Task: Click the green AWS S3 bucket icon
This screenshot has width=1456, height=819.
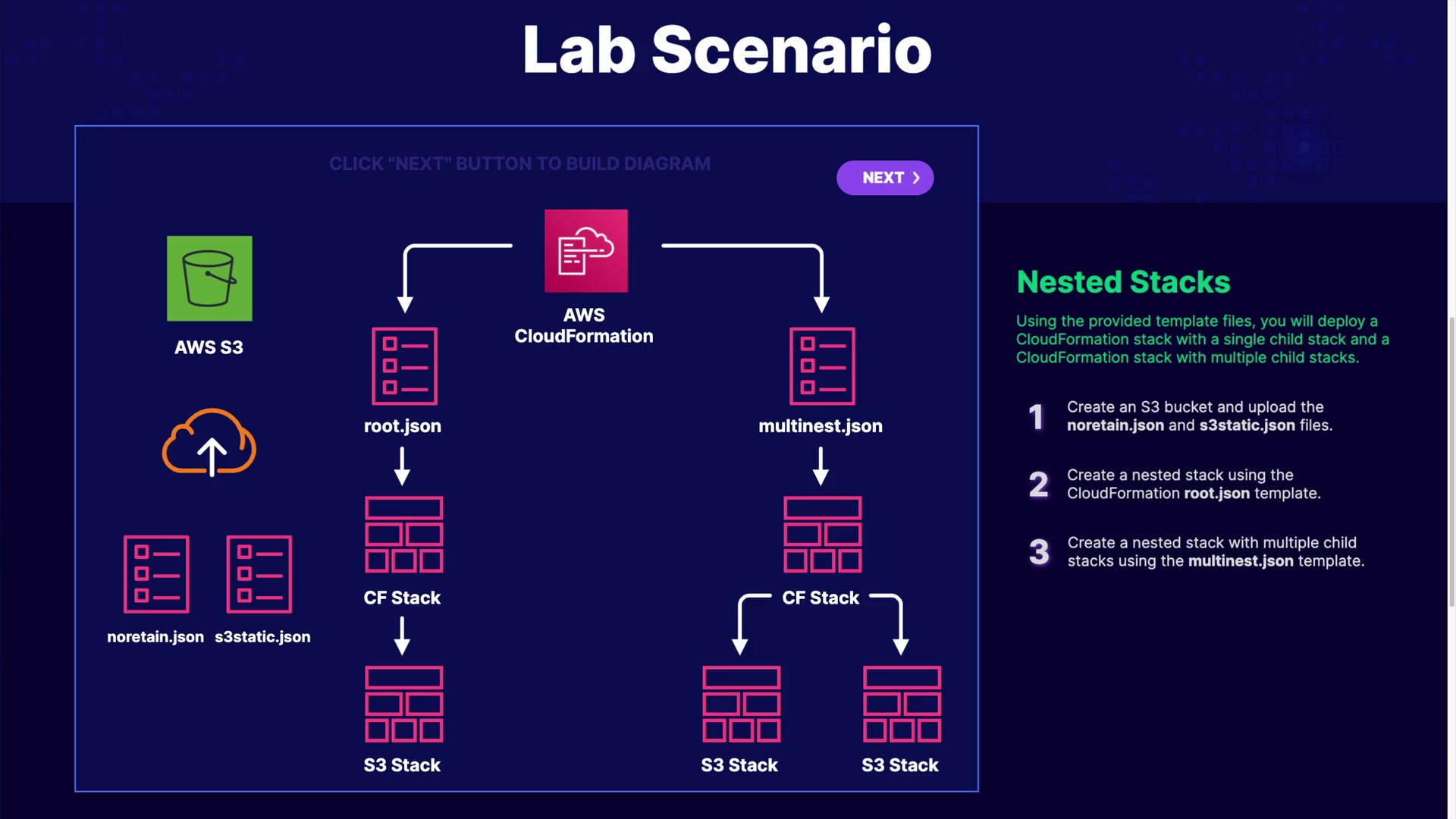Action: click(x=209, y=278)
